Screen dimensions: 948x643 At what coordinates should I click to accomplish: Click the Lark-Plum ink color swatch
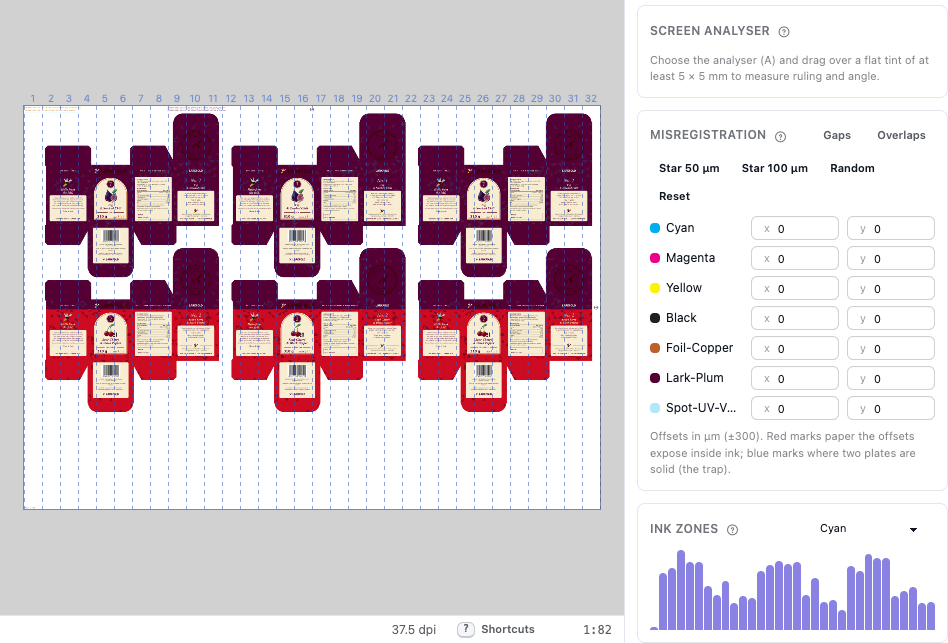[x=655, y=378]
